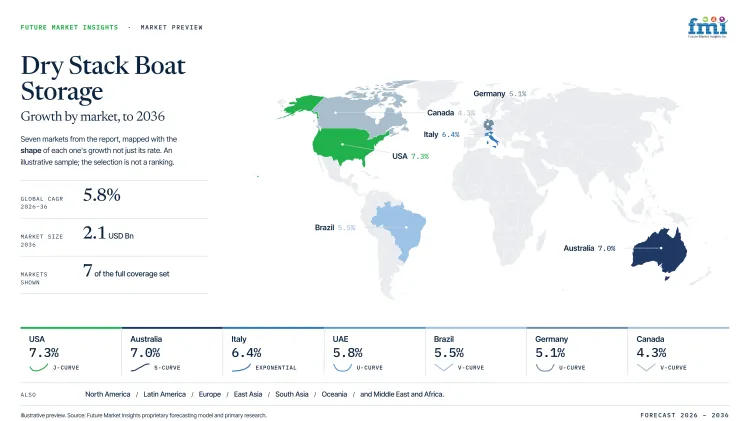Click the Germany U-curve icon
The height and width of the screenshot is (421, 750).
pyautogui.click(x=545, y=367)
